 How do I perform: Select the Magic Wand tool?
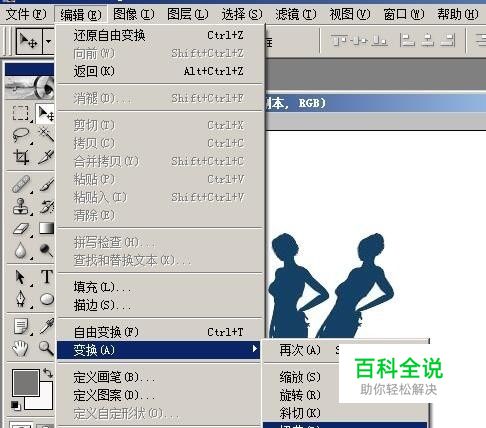tap(46, 135)
